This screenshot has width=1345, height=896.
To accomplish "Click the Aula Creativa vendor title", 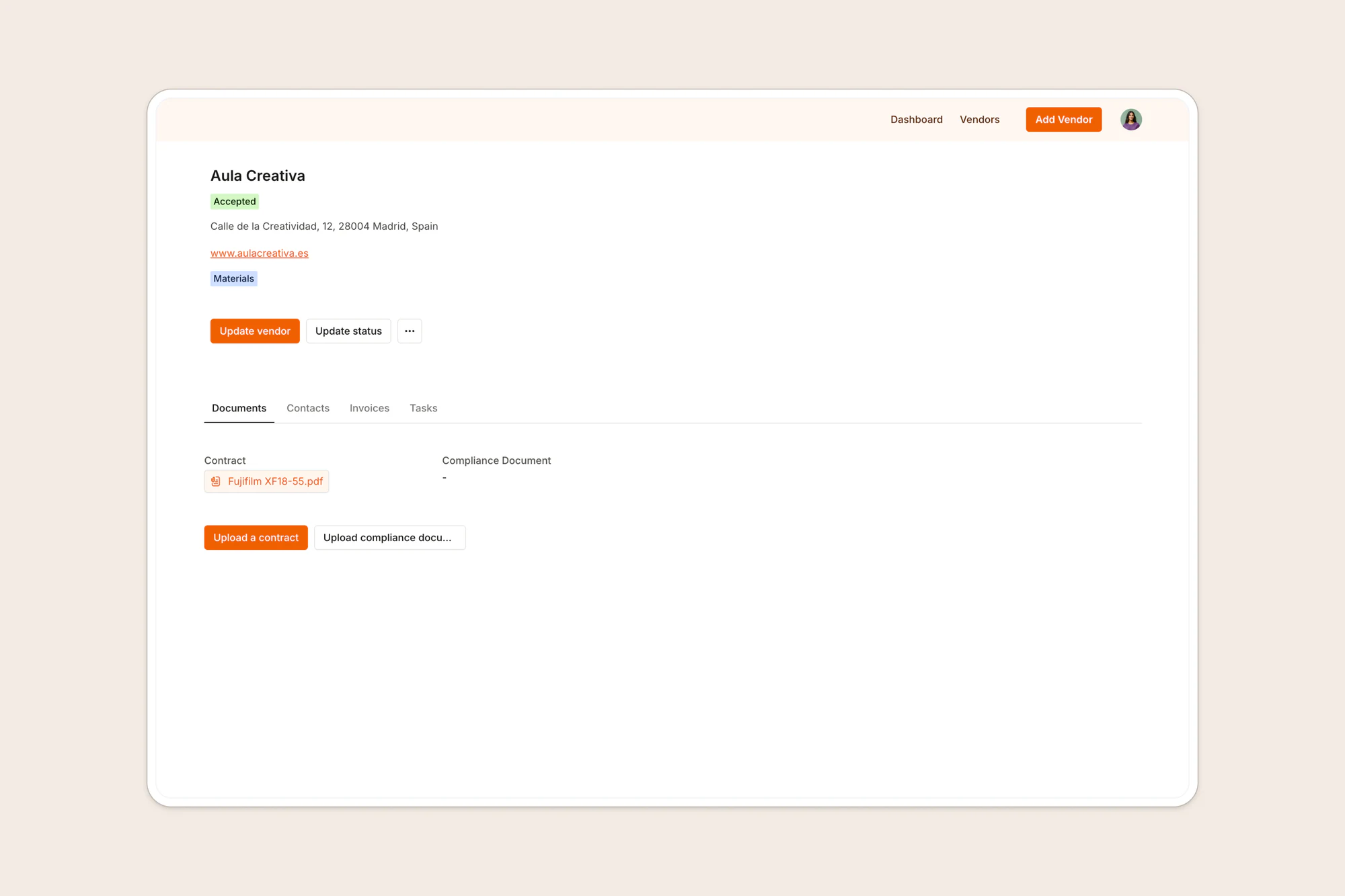I will tap(258, 175).
